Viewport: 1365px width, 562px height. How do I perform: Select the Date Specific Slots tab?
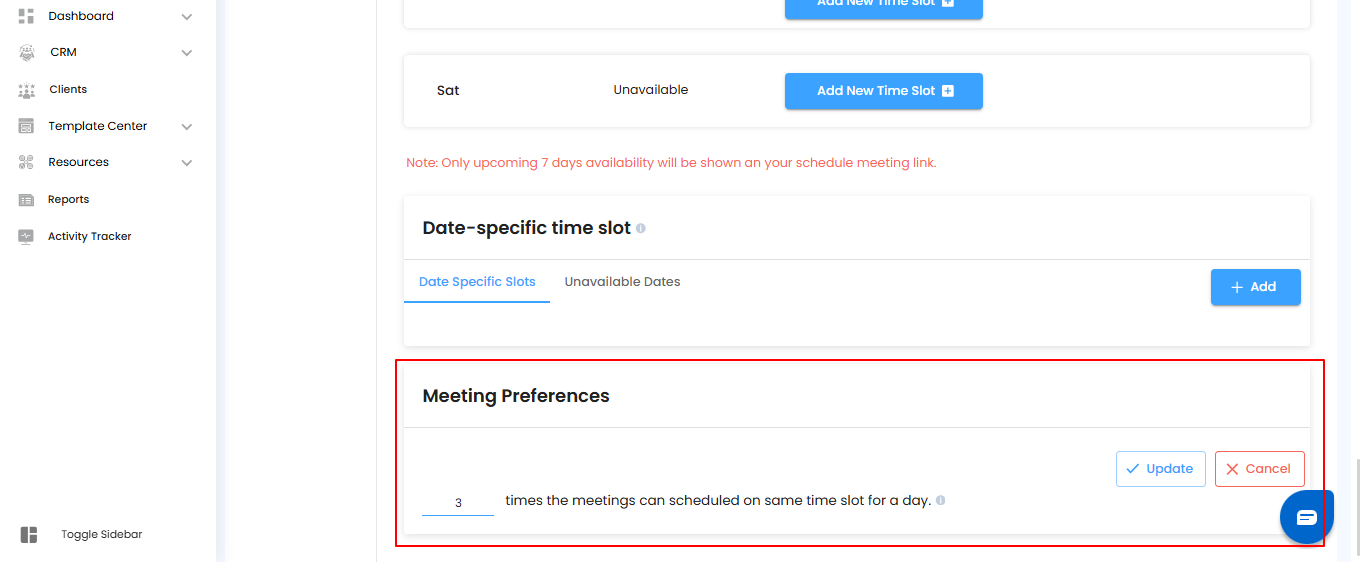point(477,282)
